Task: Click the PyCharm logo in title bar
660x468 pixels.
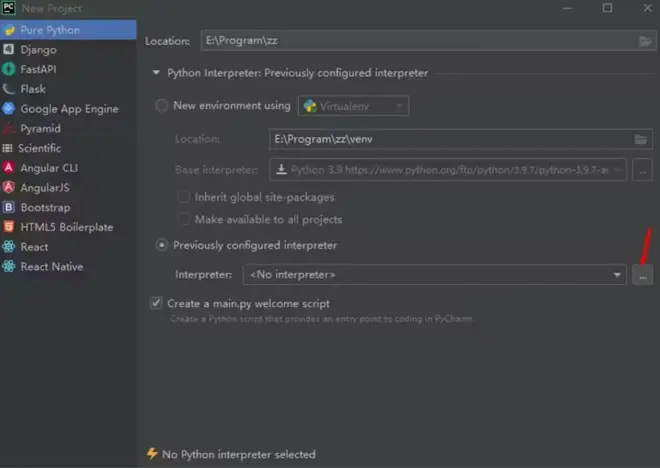Action: coord(8,8)
